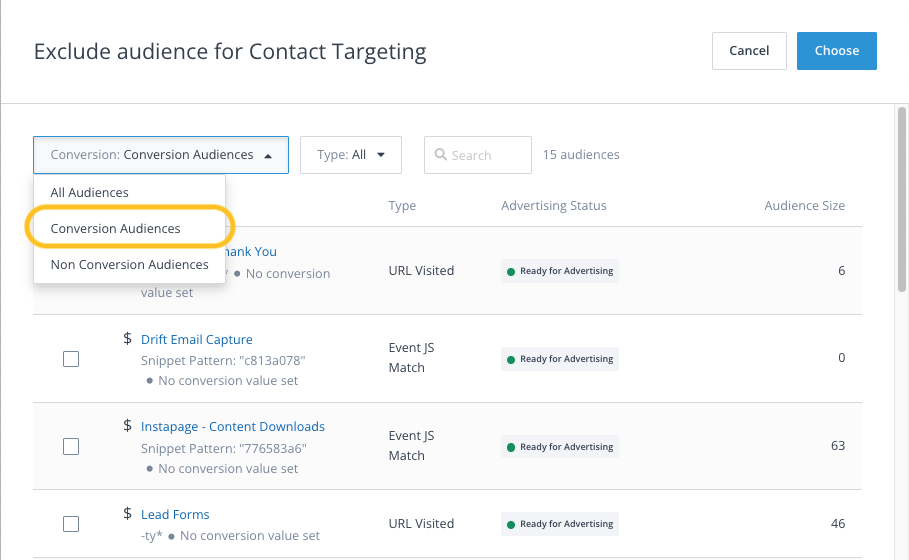Screen dimensions: 909x560
Task: Click the vertical scrollbar of the audience list
Action: point(902,200)
